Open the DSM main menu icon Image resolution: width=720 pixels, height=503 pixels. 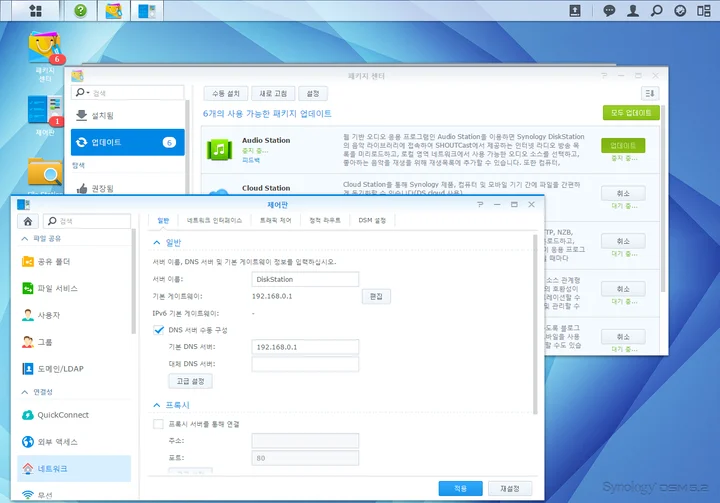[x=36, y=11]
